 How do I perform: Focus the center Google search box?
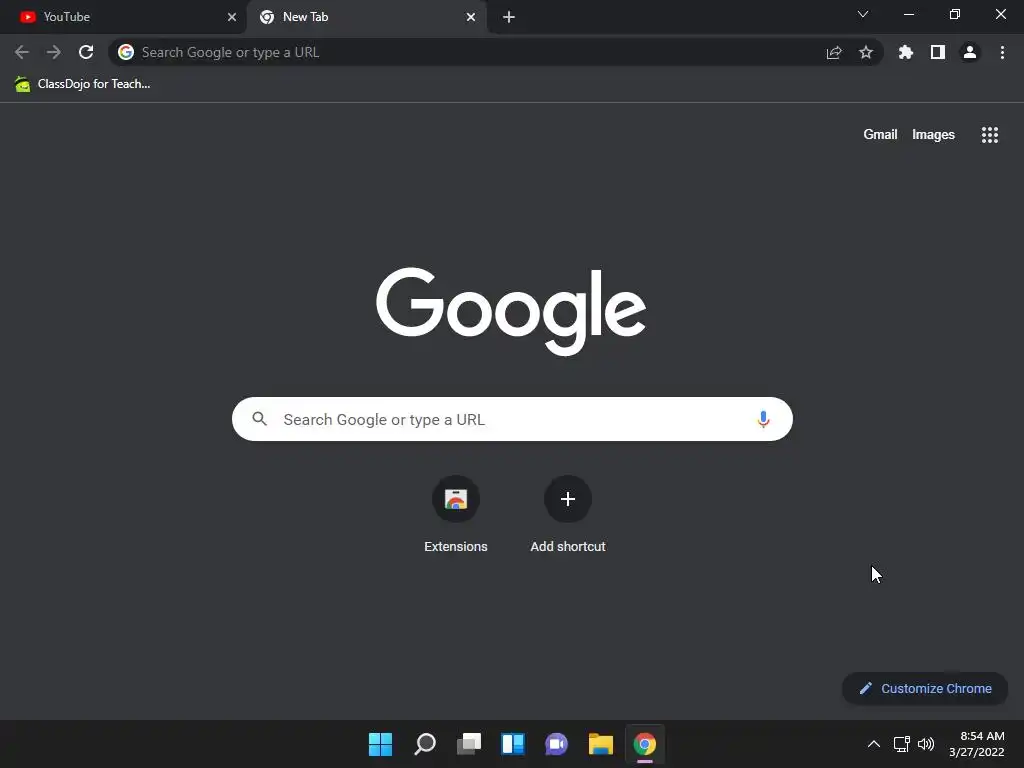coord(512,419)
